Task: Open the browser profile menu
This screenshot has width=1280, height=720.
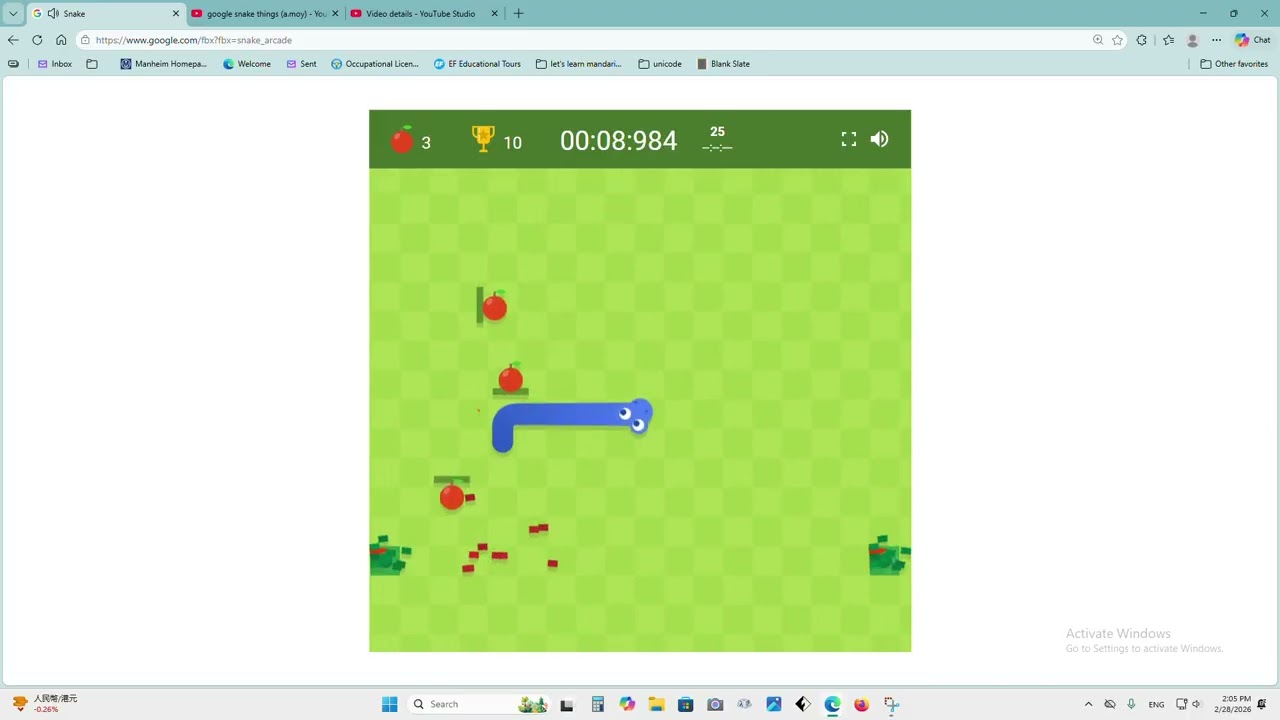Action: (x=1192, y=40)
